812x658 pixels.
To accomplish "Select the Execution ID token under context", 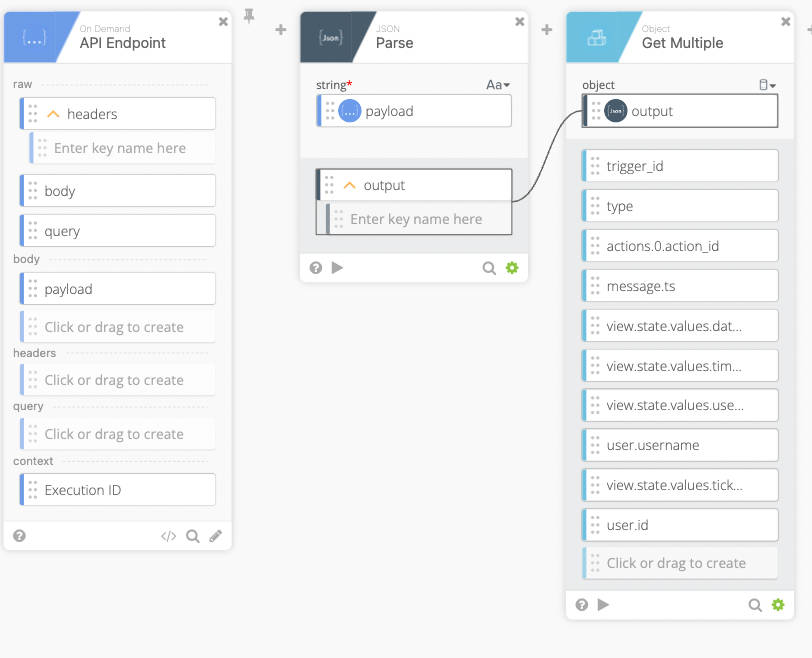I will point(117,489).
